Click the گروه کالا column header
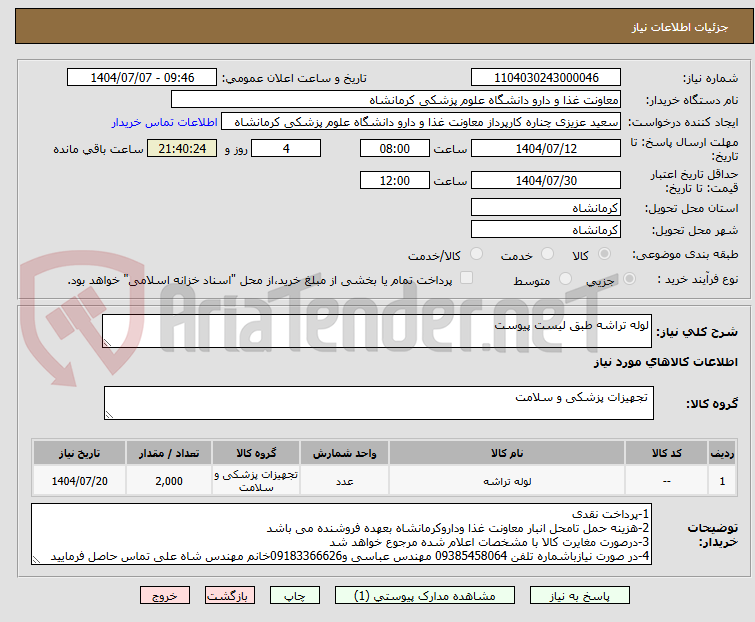The image size is (755, 622). (256, 453)
